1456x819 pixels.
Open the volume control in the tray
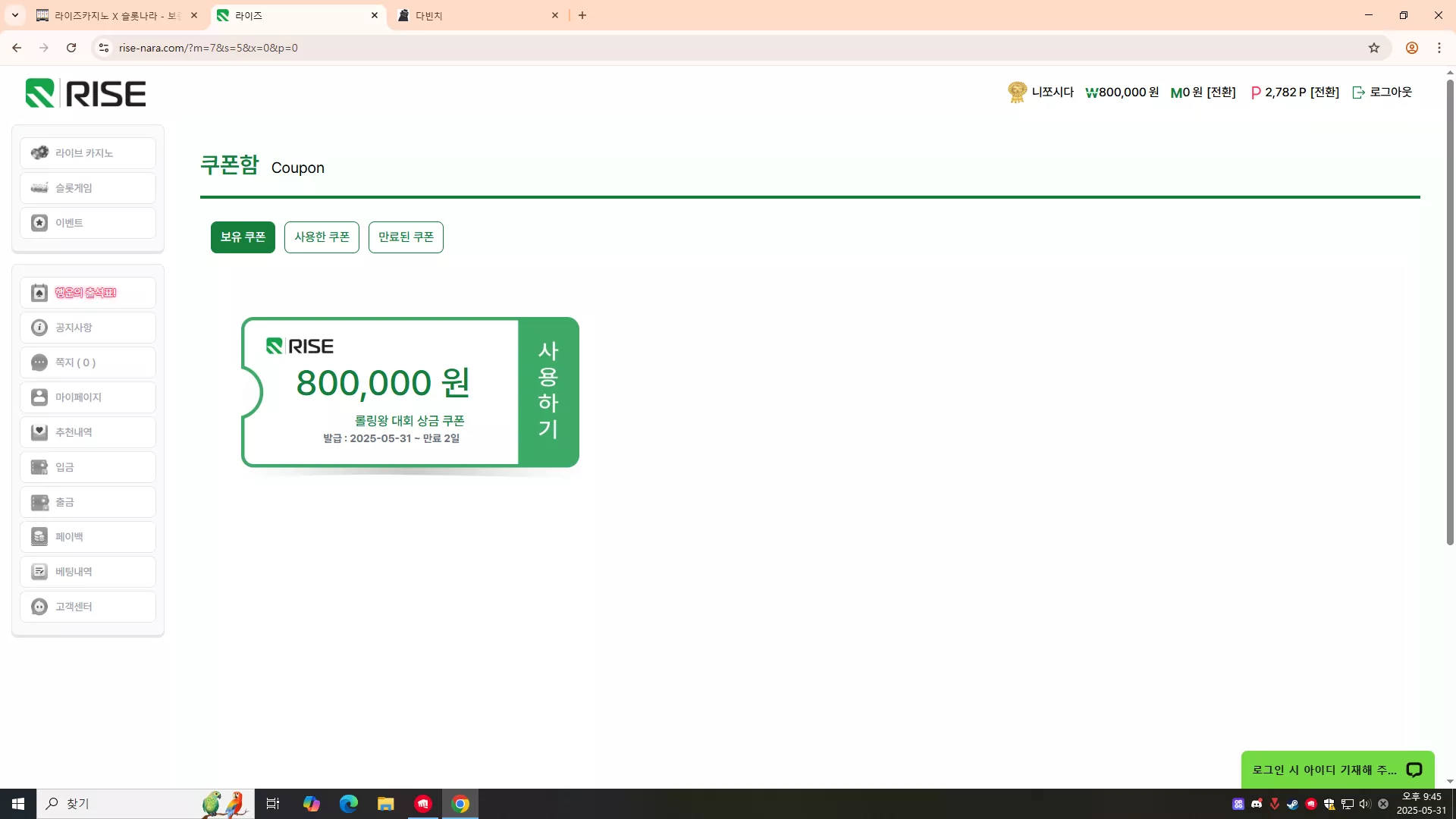[1365, 804]
